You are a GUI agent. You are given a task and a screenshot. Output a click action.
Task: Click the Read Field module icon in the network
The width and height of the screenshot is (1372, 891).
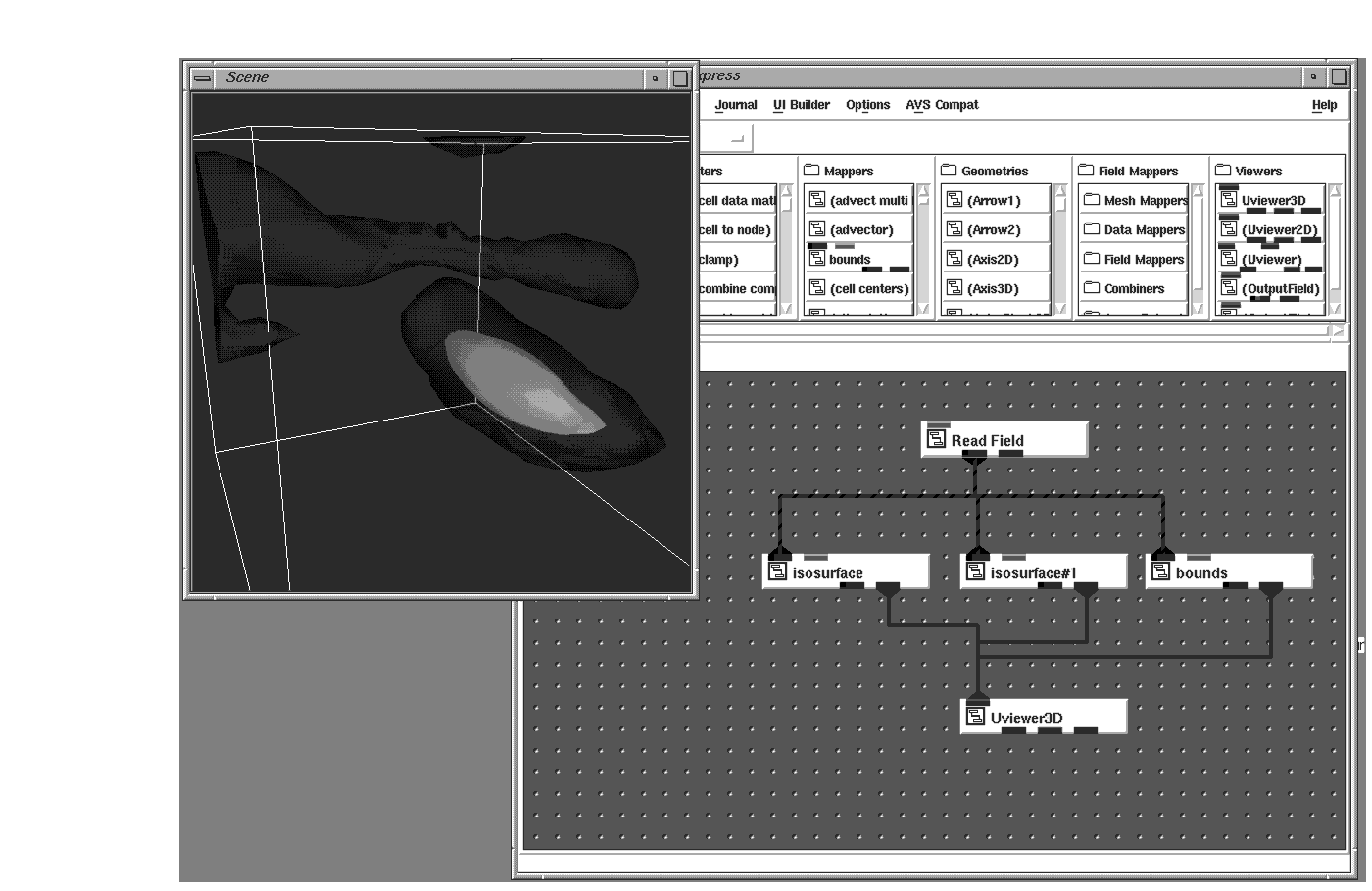point(936,440)
